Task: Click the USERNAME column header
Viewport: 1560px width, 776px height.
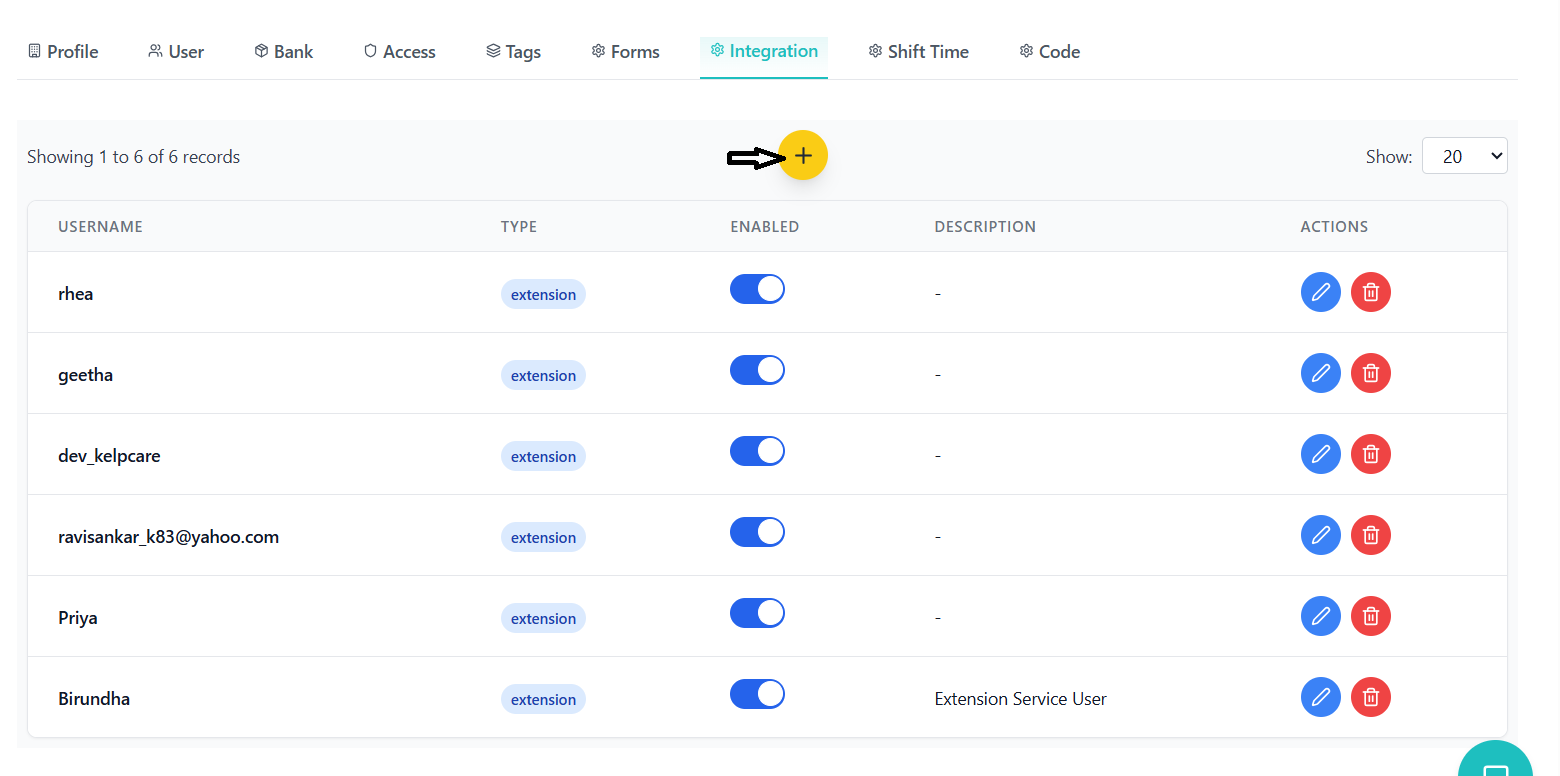Action: (100, 227)
